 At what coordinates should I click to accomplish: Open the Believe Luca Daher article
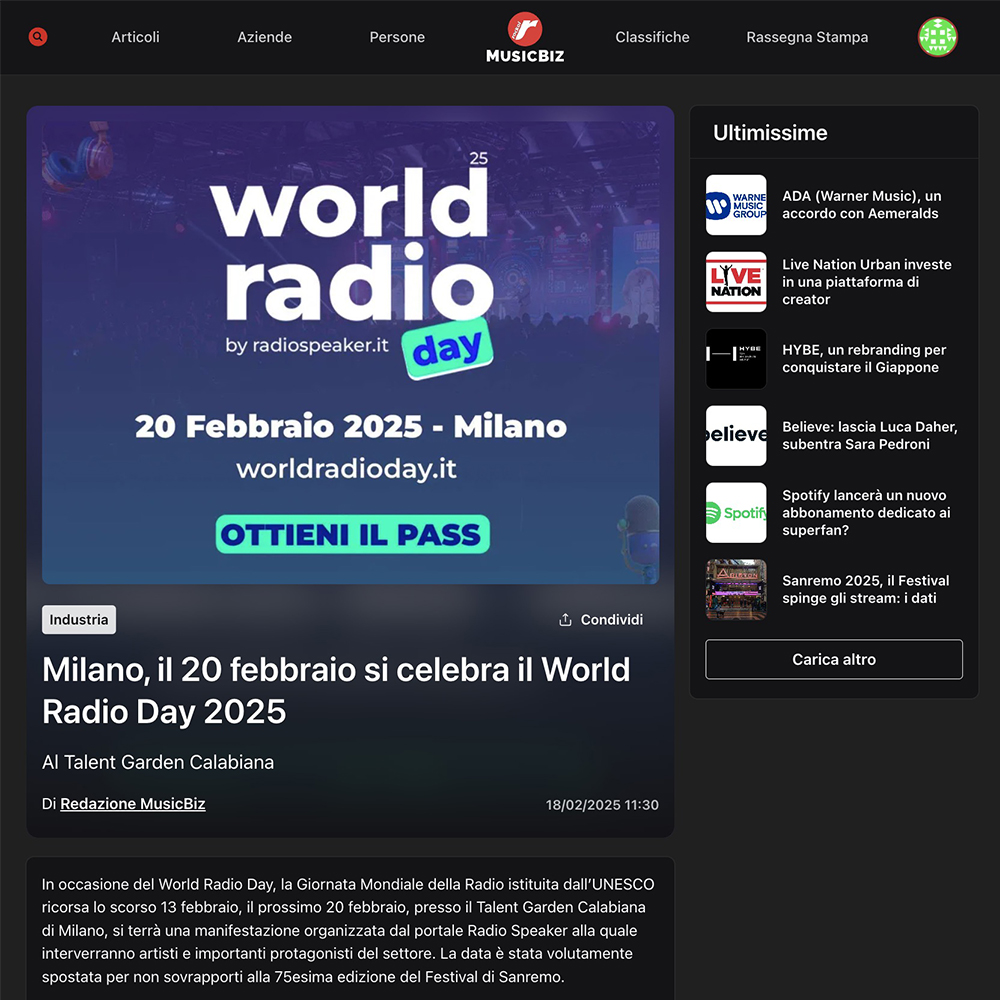[870, 436]
